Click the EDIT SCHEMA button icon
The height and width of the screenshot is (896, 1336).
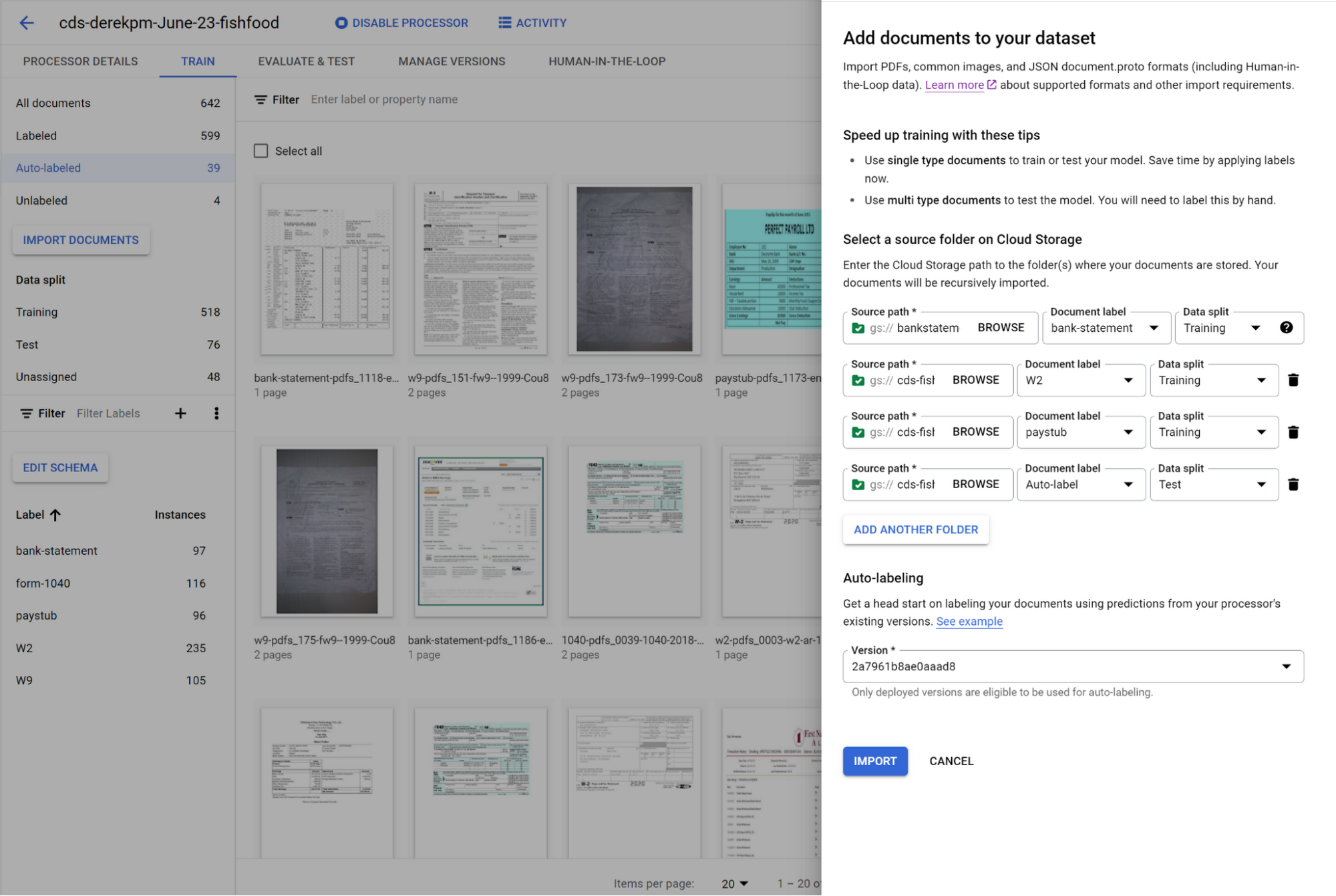pyautogui.click(x=60, y=467)
